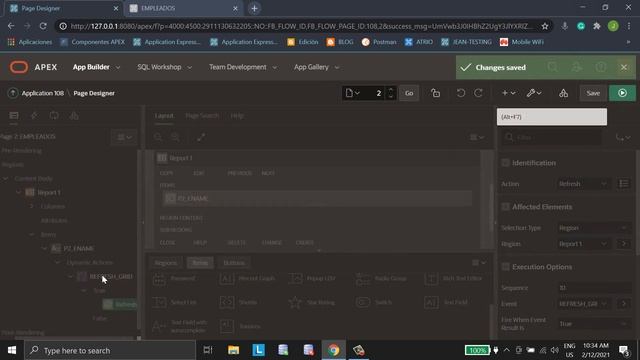Pick the Radio Group item from gallery

click(381, 279)
